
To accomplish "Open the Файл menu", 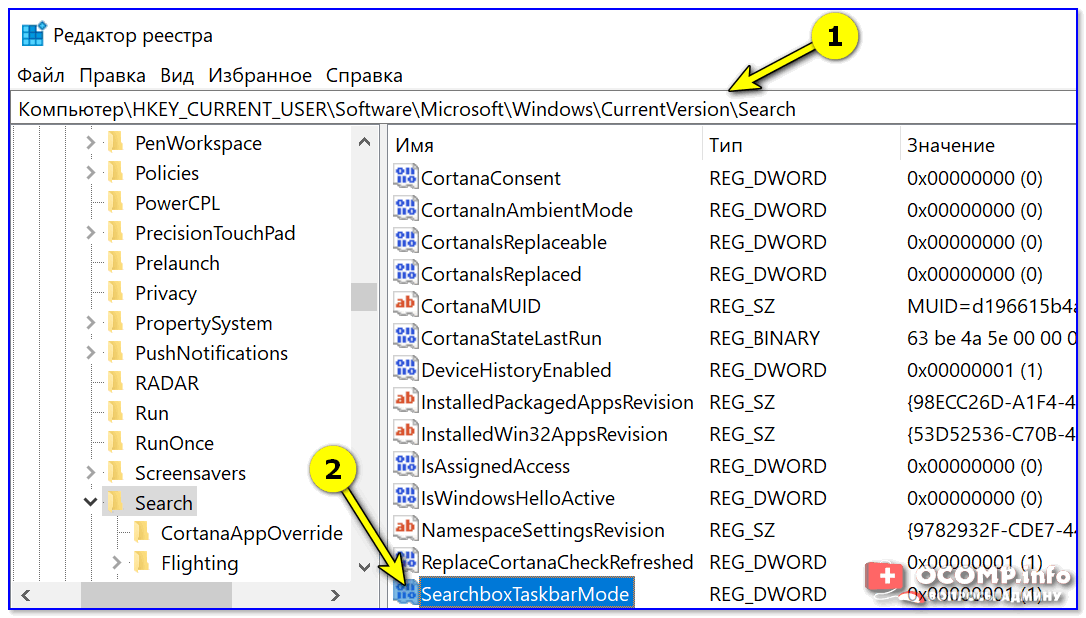I will (x=41, y=75).
